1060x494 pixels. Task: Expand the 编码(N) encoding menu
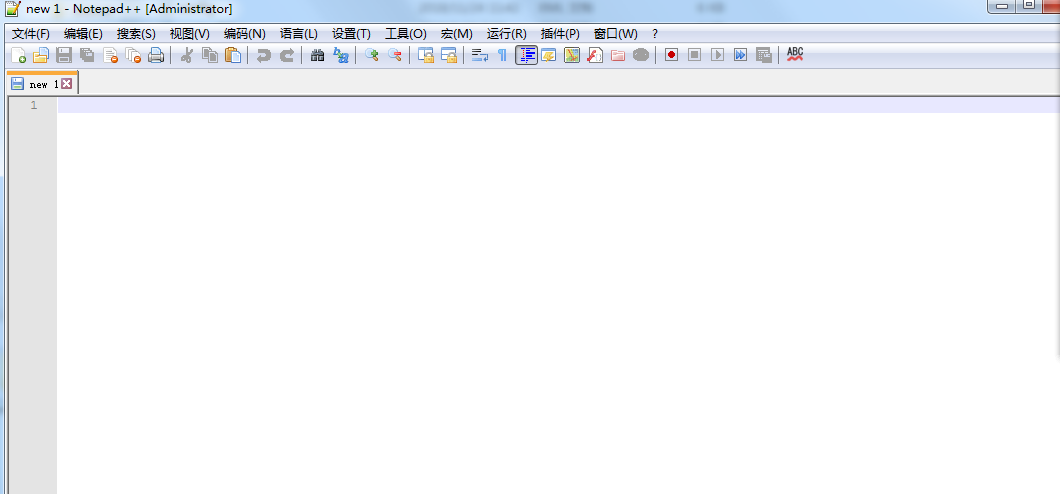point(244,34)
